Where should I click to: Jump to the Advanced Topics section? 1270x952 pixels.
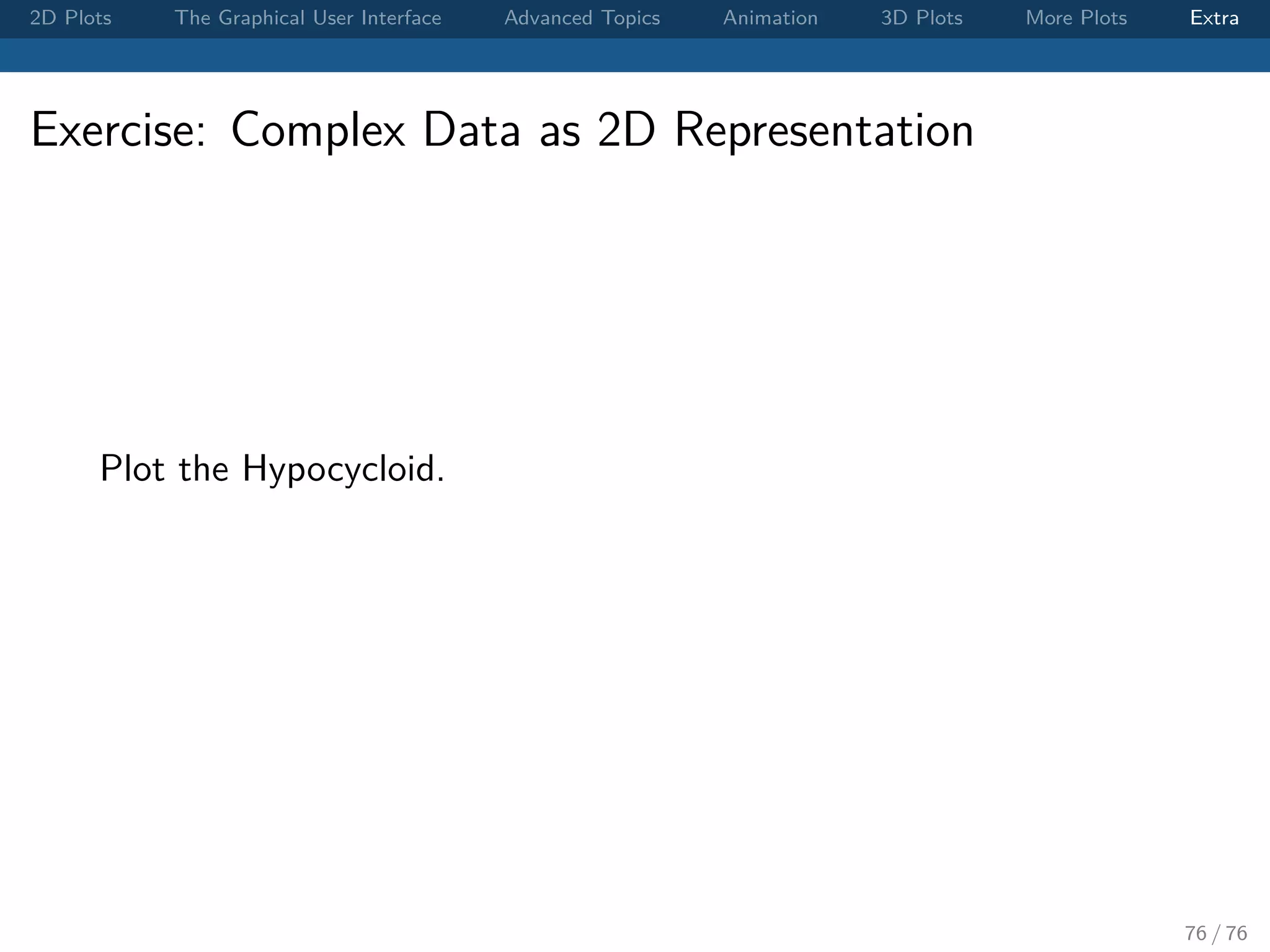(582, 18)
